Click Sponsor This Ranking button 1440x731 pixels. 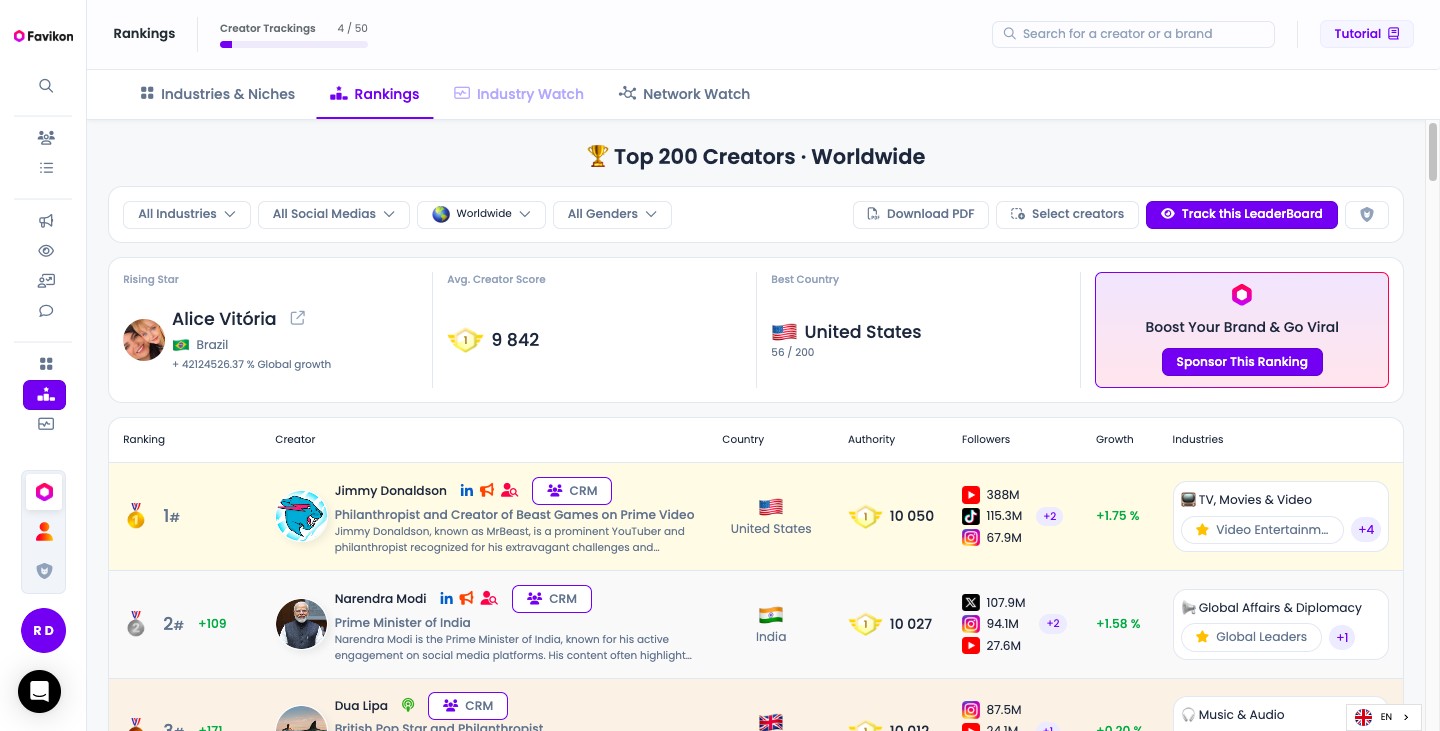1242,362
